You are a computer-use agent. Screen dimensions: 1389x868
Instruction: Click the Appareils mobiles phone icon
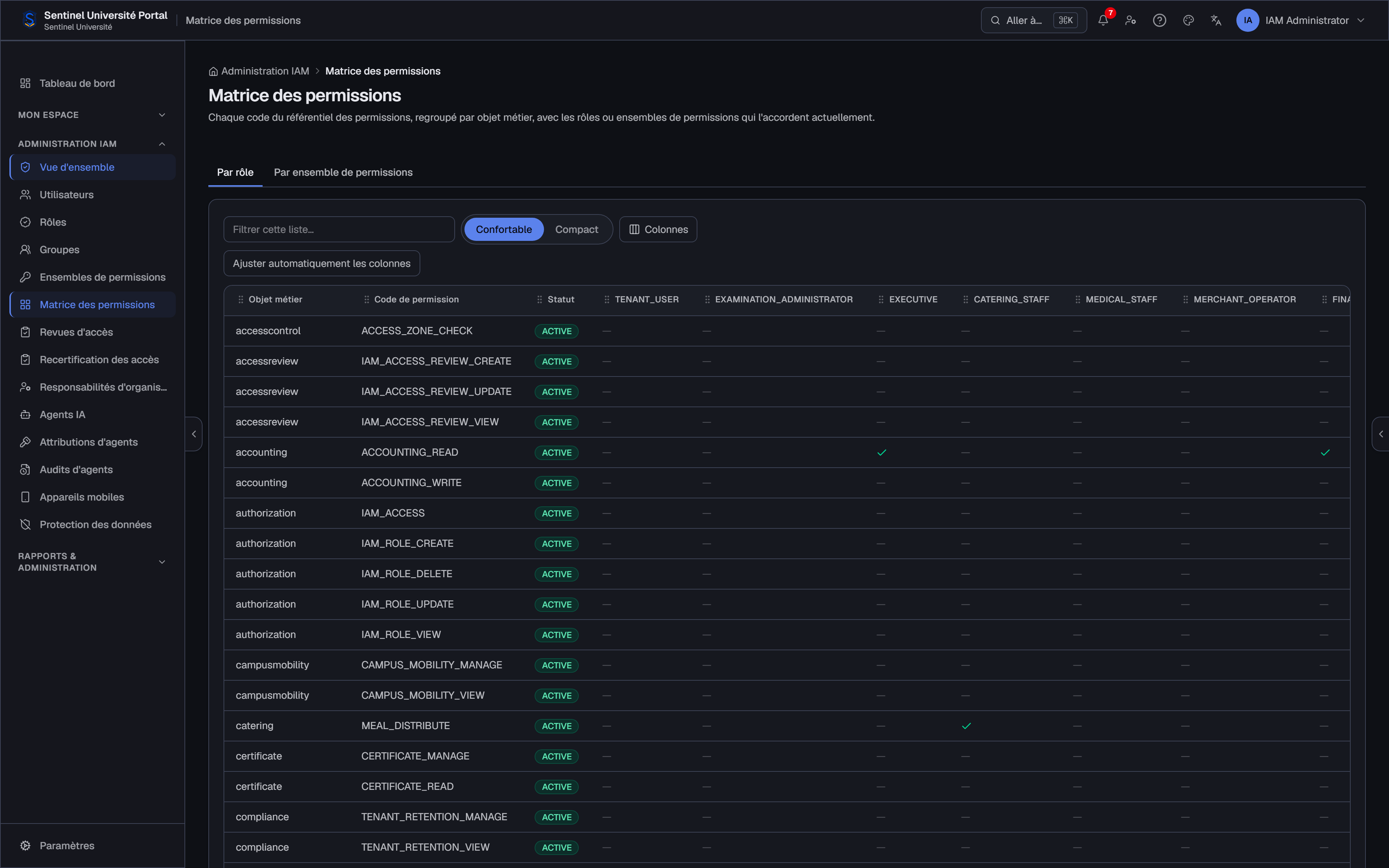[x=25, y=497]
